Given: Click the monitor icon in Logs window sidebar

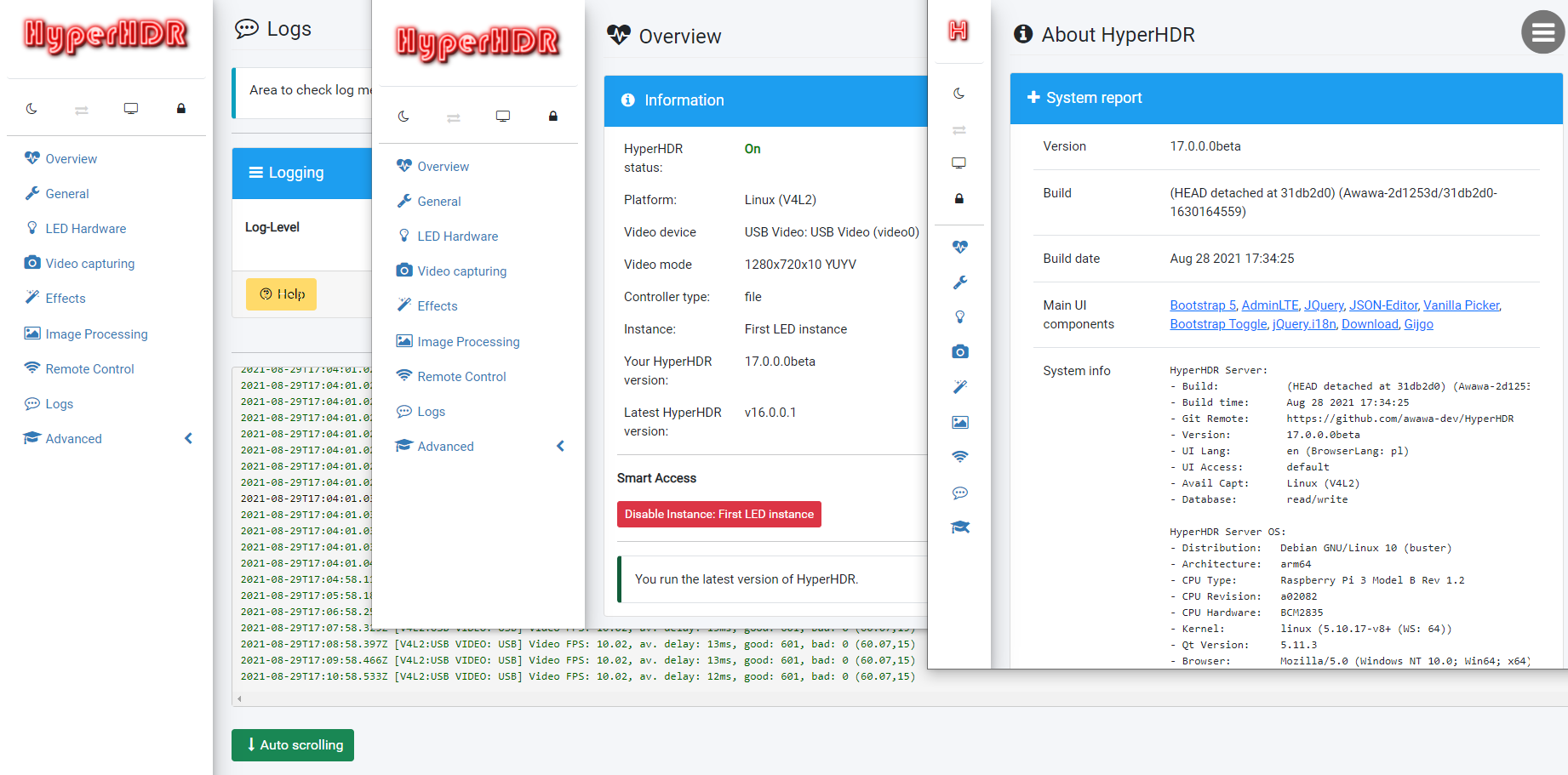Looking at the screenshot, I should pos(131,109).
